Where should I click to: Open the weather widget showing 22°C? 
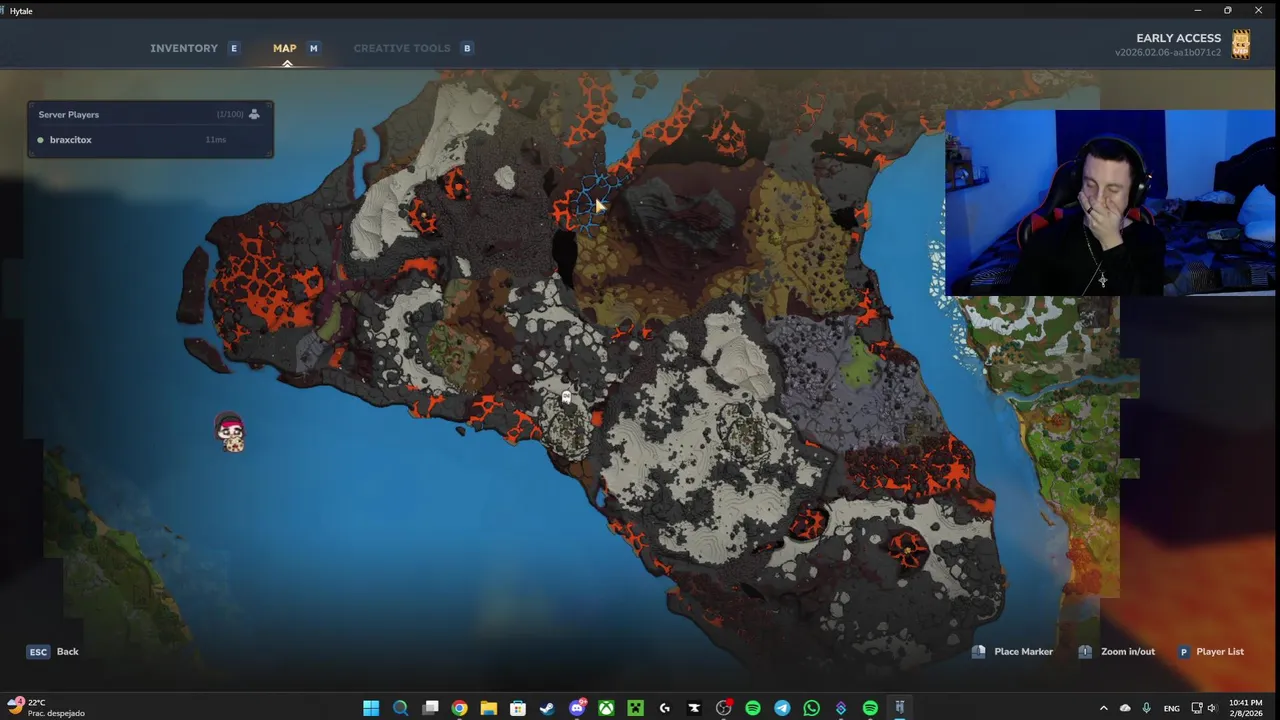[45, 708]
